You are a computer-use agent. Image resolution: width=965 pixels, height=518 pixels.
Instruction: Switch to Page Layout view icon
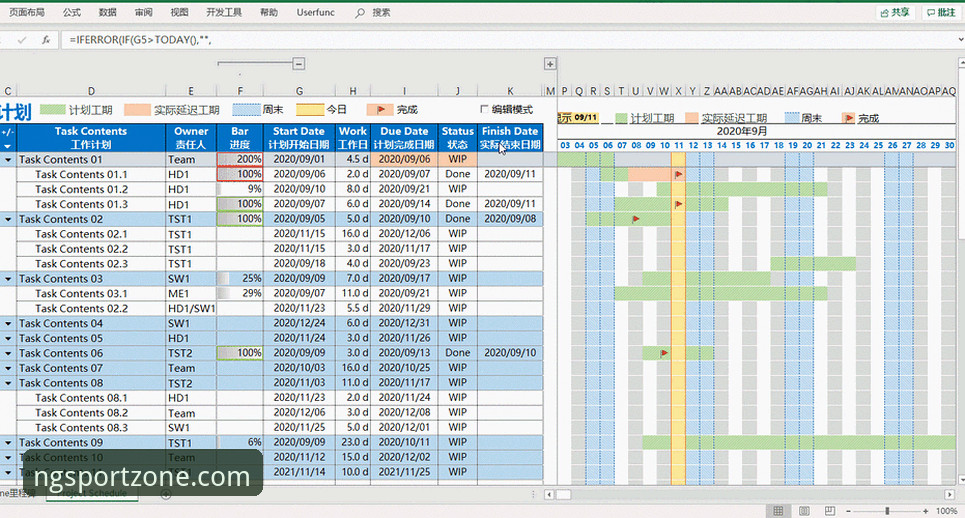(x=804, y=511)
